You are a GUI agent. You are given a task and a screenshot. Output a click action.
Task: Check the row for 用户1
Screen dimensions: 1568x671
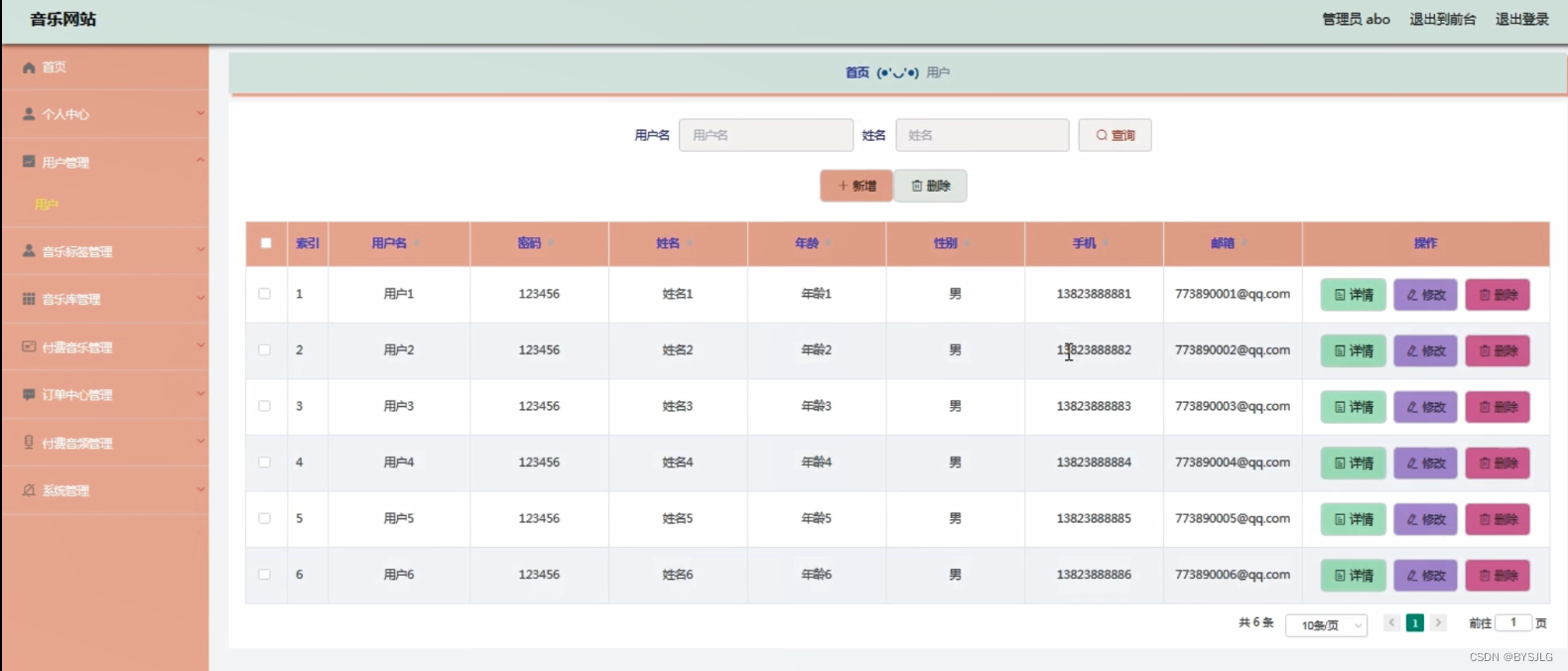coord(264,294)
